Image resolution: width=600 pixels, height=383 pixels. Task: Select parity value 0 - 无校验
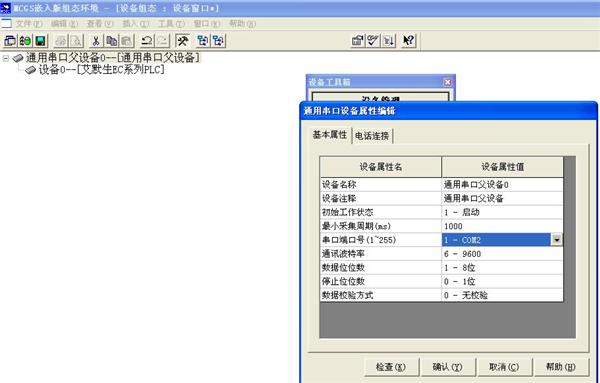(x=502, y=295)
